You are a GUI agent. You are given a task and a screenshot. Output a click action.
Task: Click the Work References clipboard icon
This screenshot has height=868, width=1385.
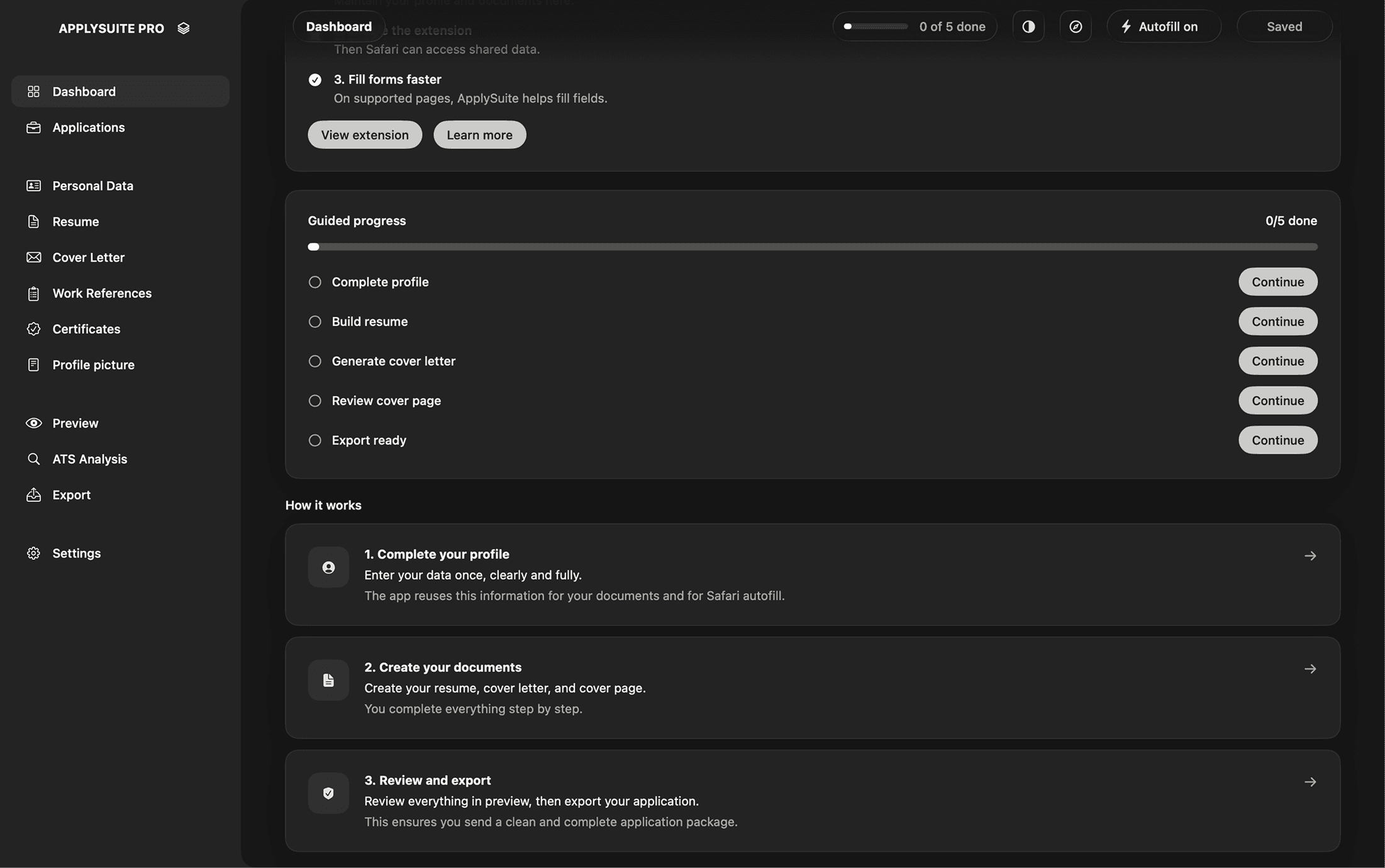pos(34,293)
